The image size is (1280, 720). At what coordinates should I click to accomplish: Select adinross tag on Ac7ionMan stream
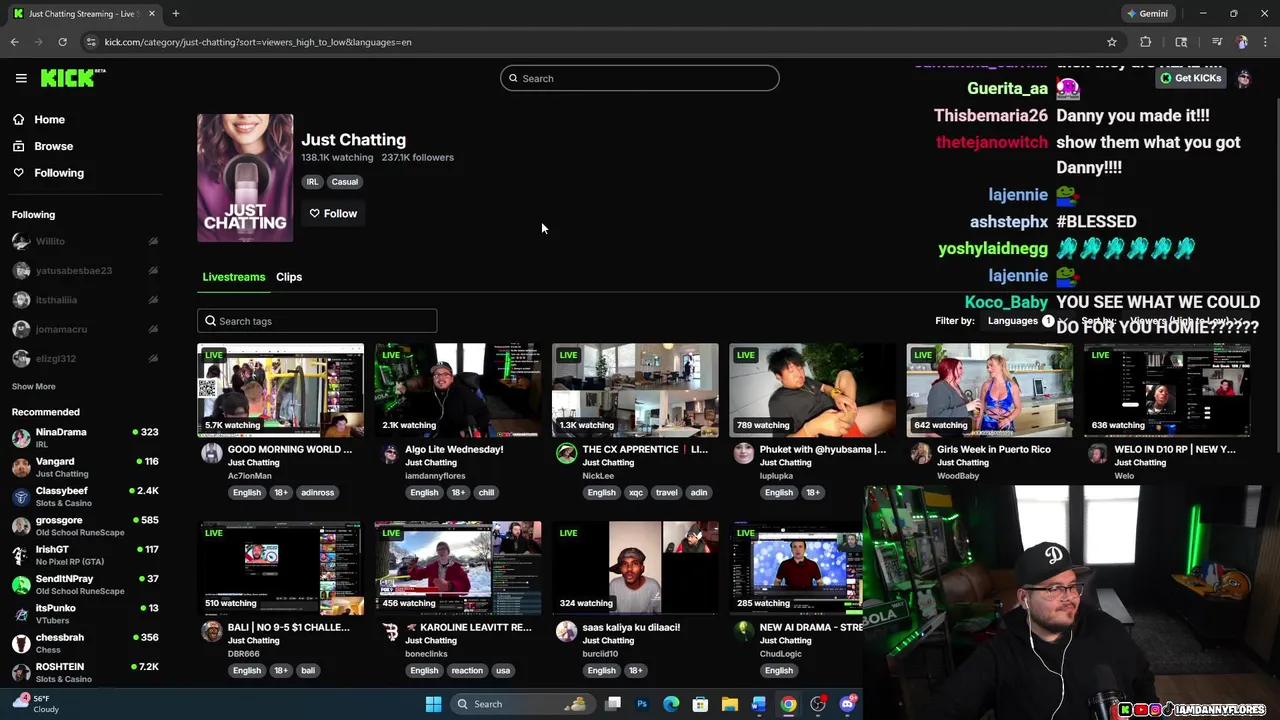(318, 492)
